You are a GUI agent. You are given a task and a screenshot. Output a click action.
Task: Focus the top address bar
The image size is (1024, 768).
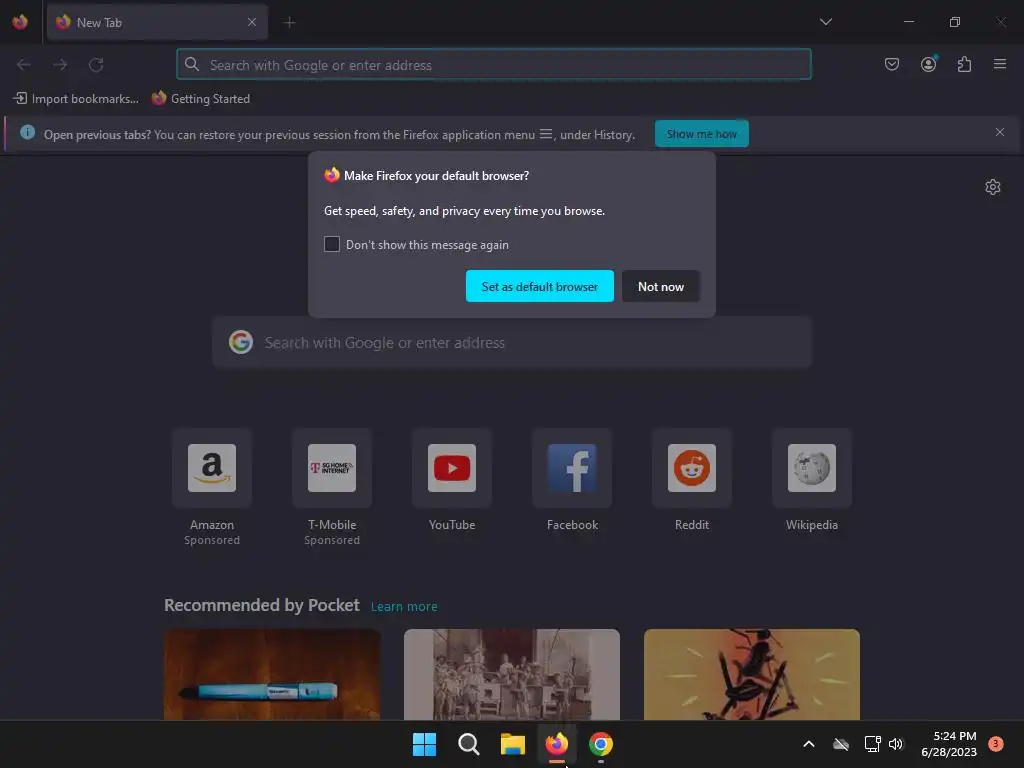tap(494, 65)
